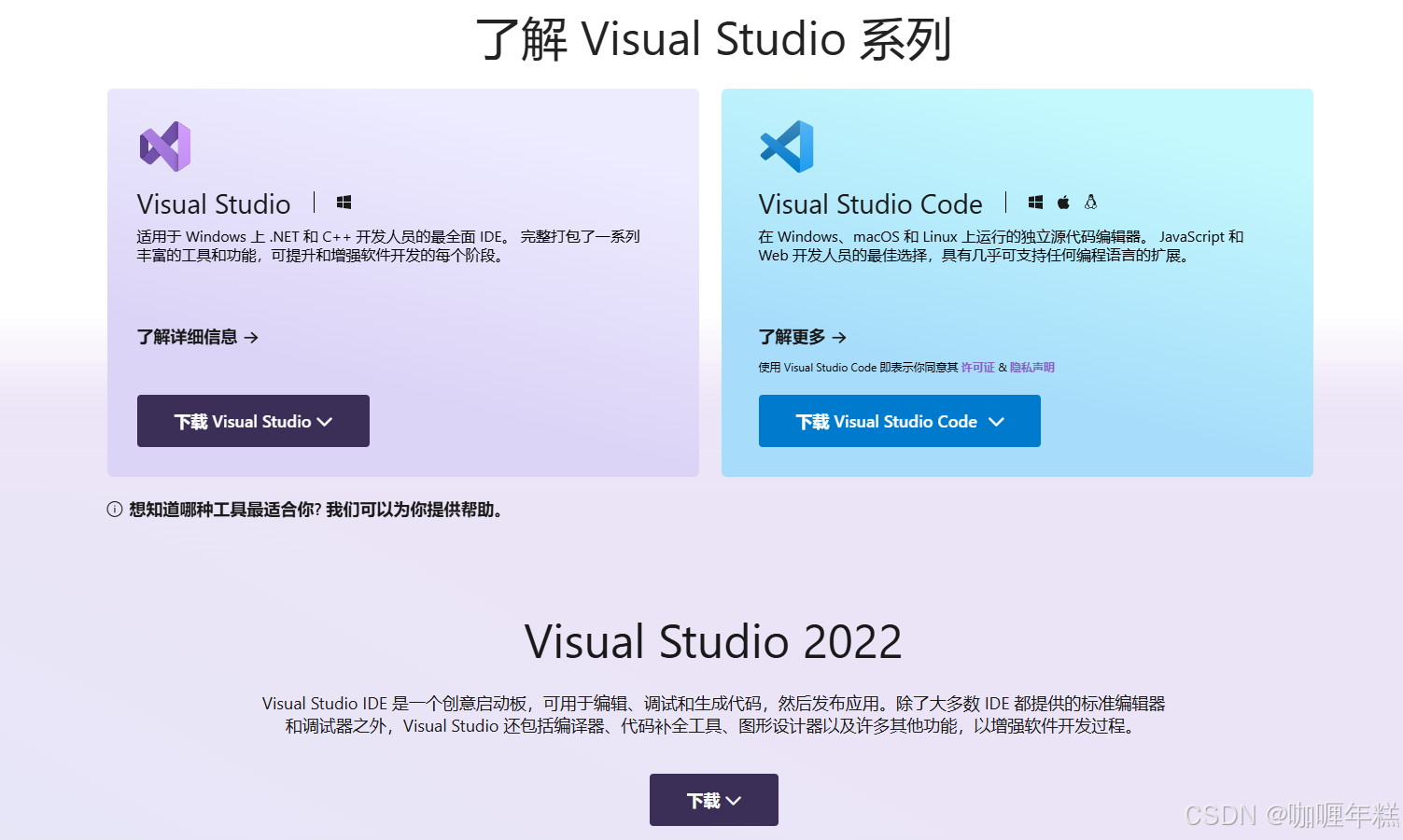Click the Visual Studio Code card heading
The image size is (1403, 840).
point(870,203)
